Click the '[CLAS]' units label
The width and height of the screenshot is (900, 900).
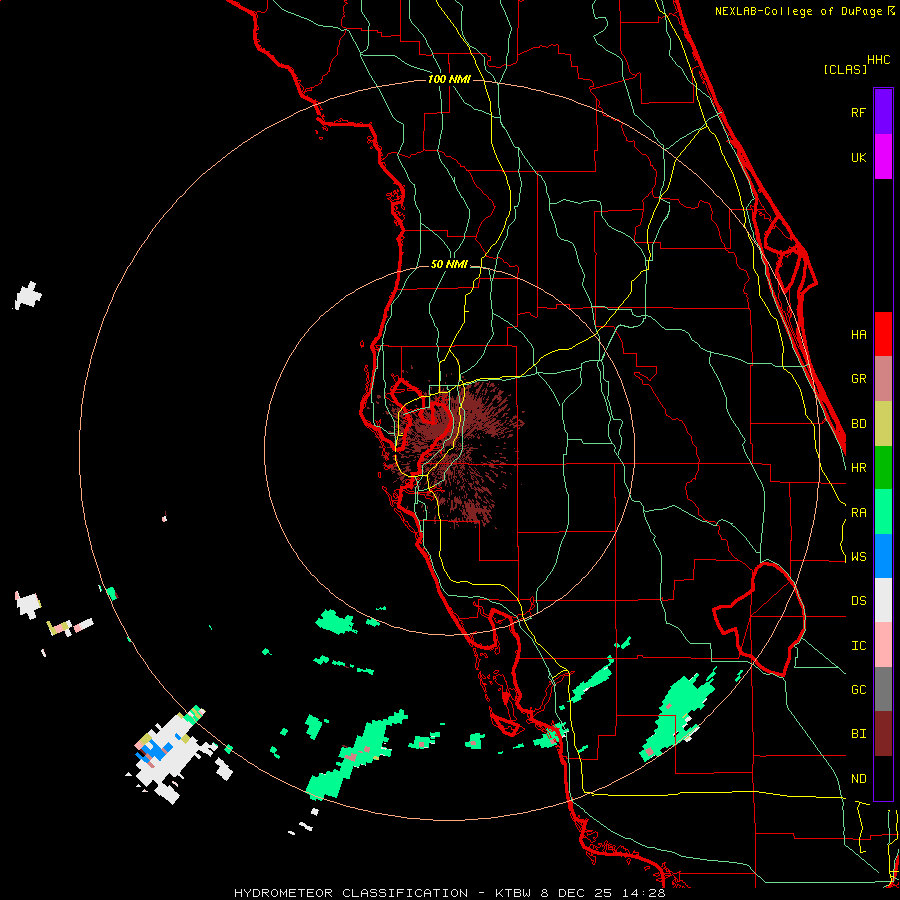click(x=845, y=69)
